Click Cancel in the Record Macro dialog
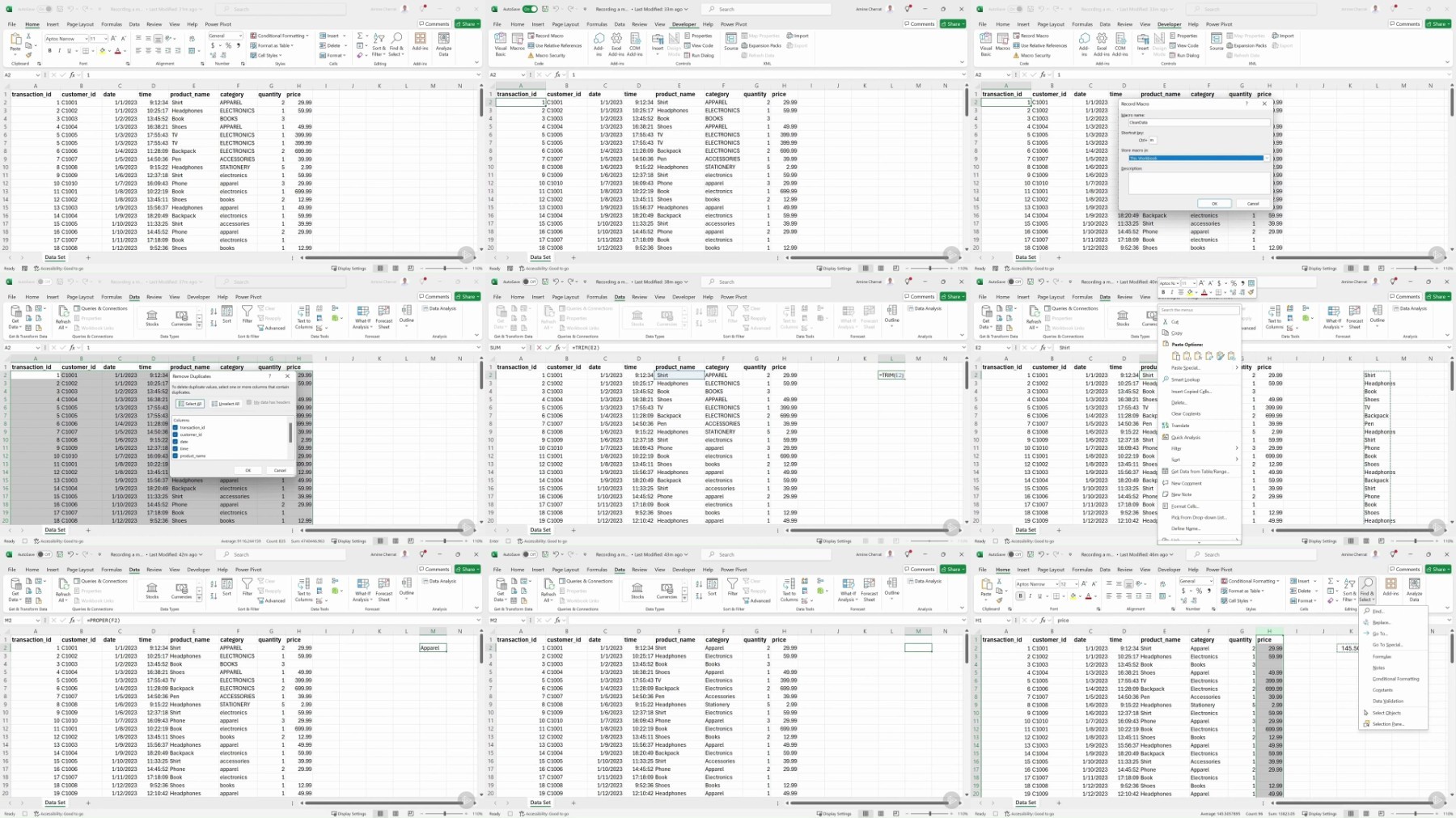Viewport: 1456px width, 818px height. point(1253,203)
